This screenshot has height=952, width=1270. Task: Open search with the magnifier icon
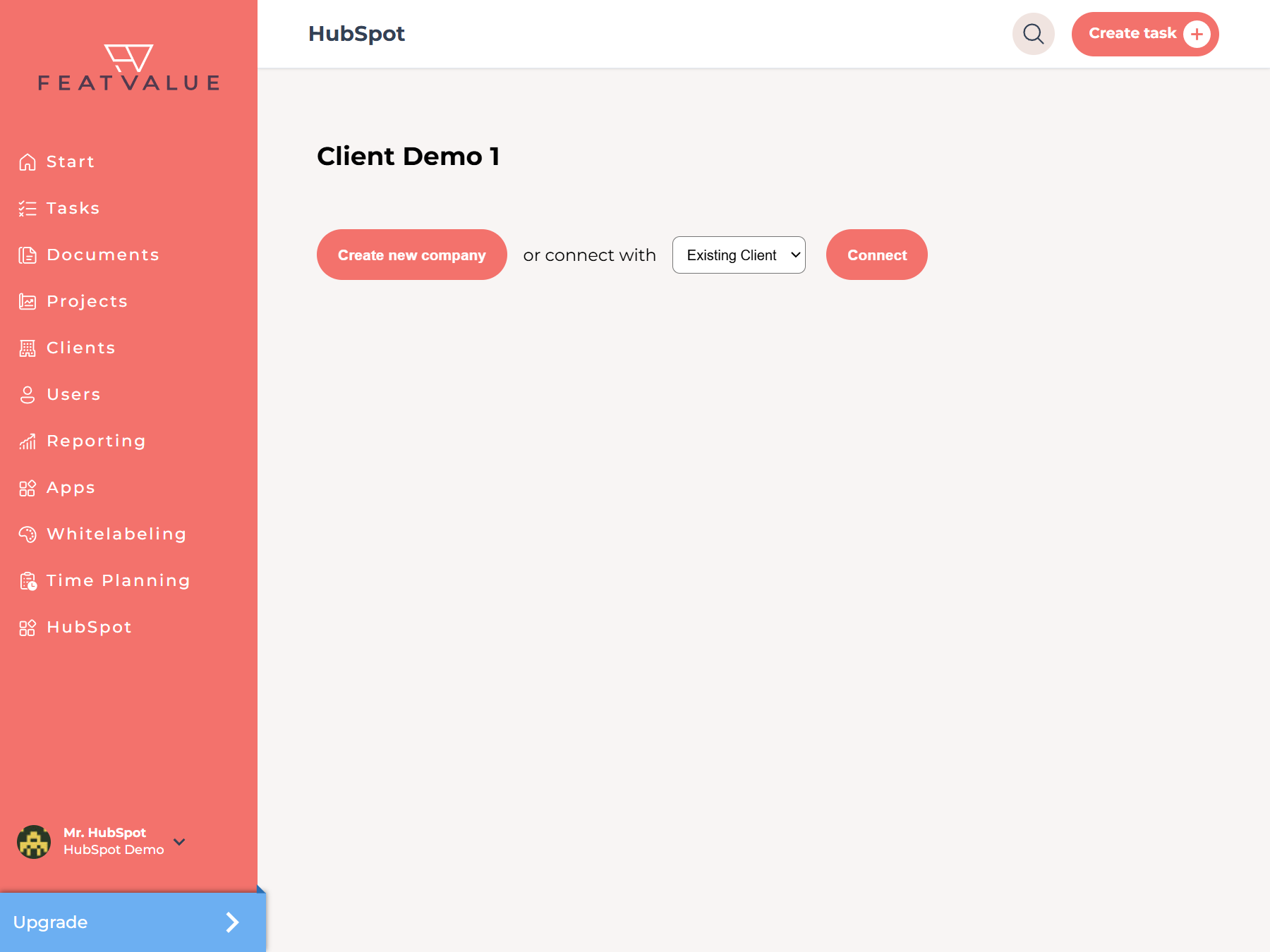(x=1034, y=34)
